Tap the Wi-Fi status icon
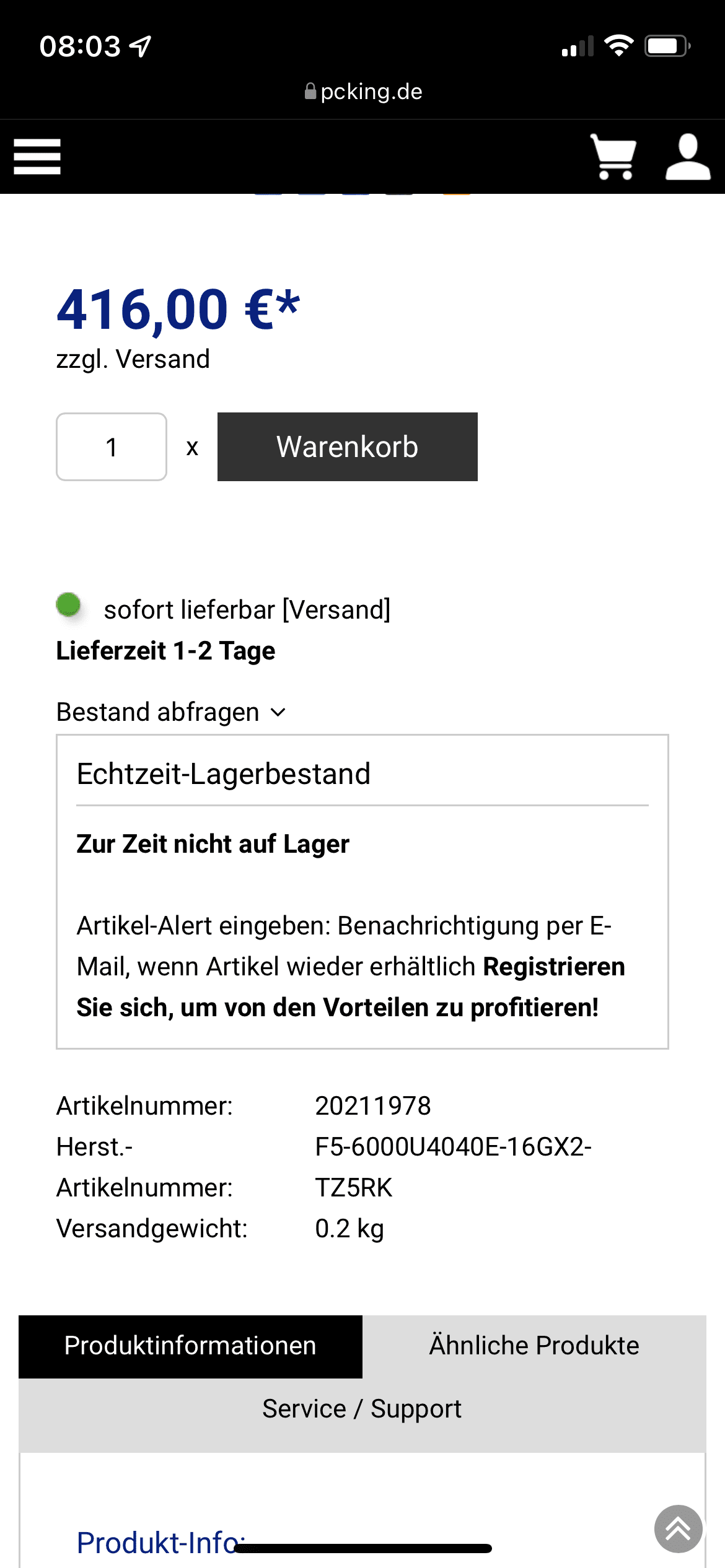 click(x=618, y=46)
